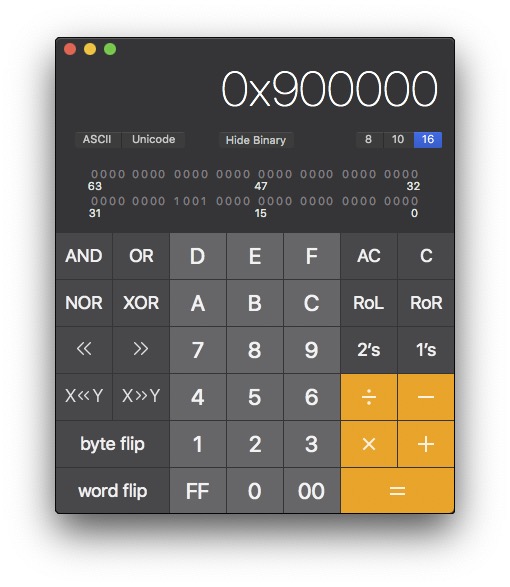The image size is (510, 587).
Task: Click the hex digit E key
Action: tap(255, 256)
